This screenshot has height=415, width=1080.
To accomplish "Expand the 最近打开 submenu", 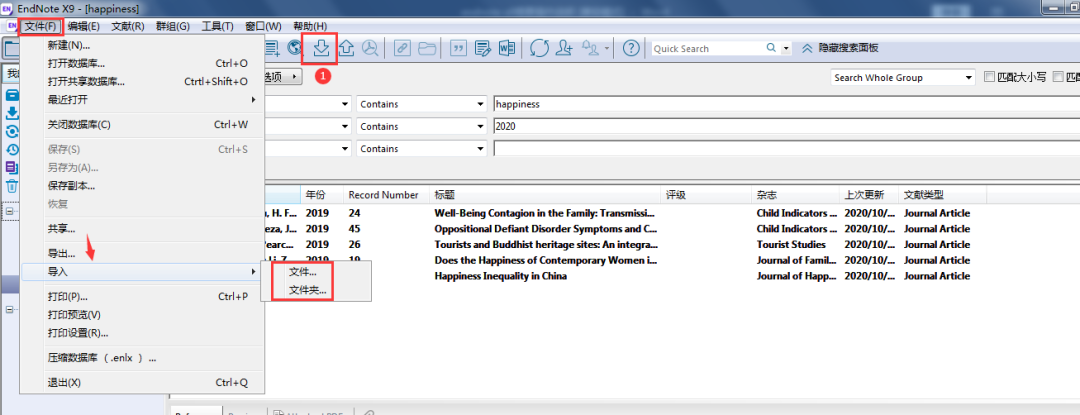I will (x=142, y=99).
